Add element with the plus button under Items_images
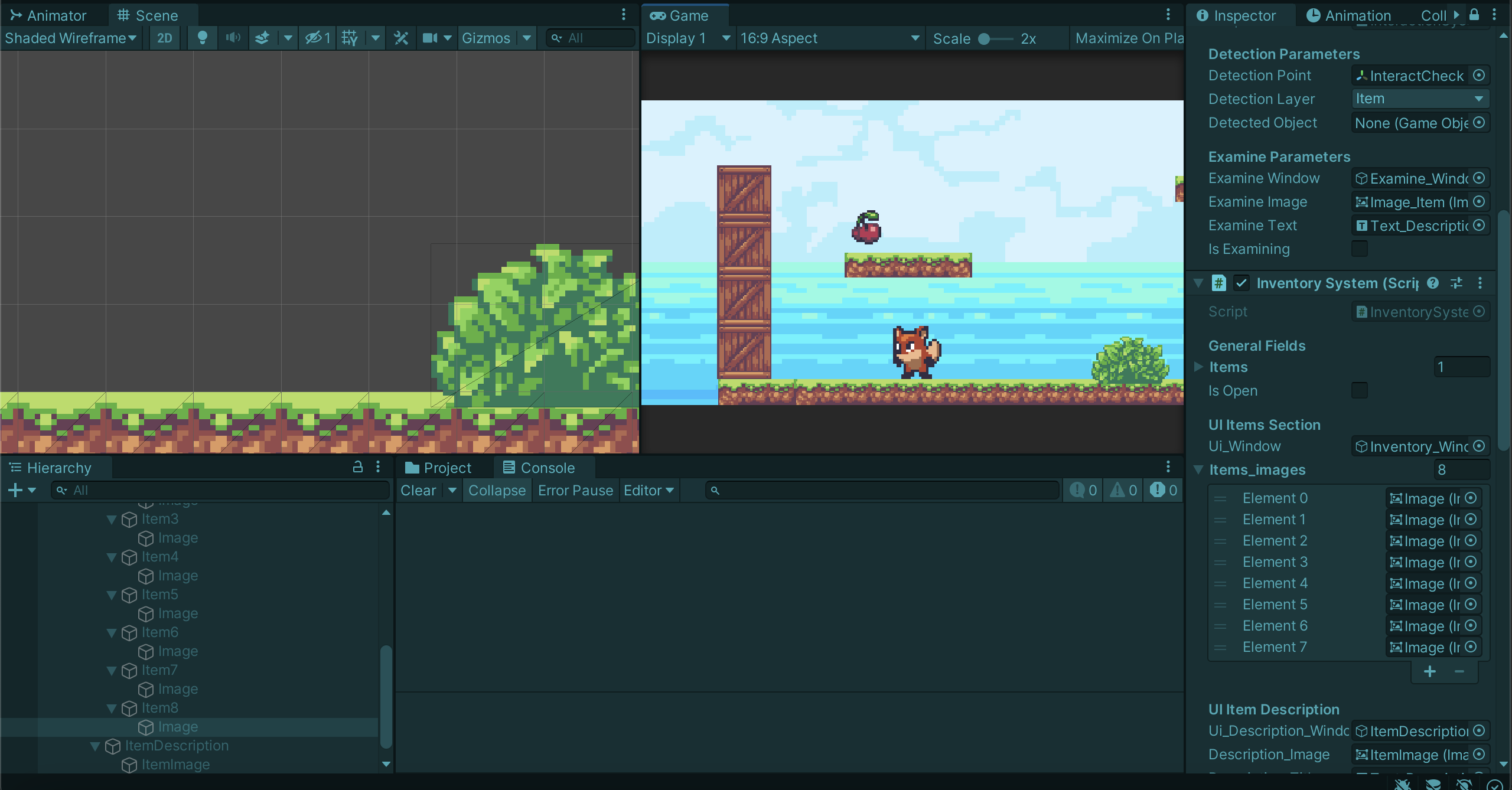Viewport: 1512px width, 790px height. point(1429,671)
